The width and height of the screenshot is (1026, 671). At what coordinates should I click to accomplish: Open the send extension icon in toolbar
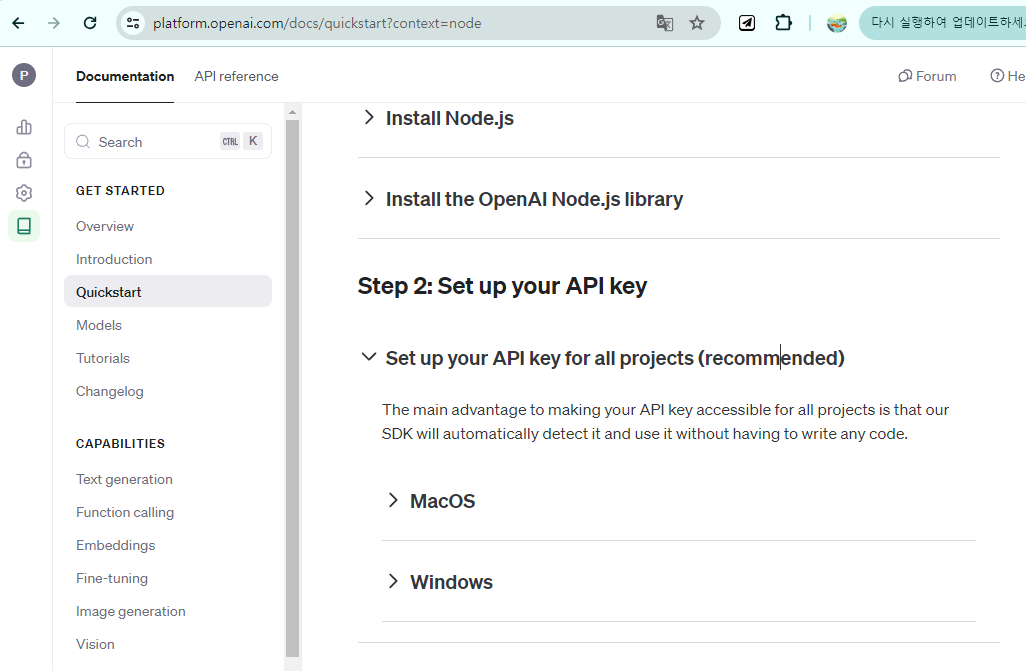[747, 23]
